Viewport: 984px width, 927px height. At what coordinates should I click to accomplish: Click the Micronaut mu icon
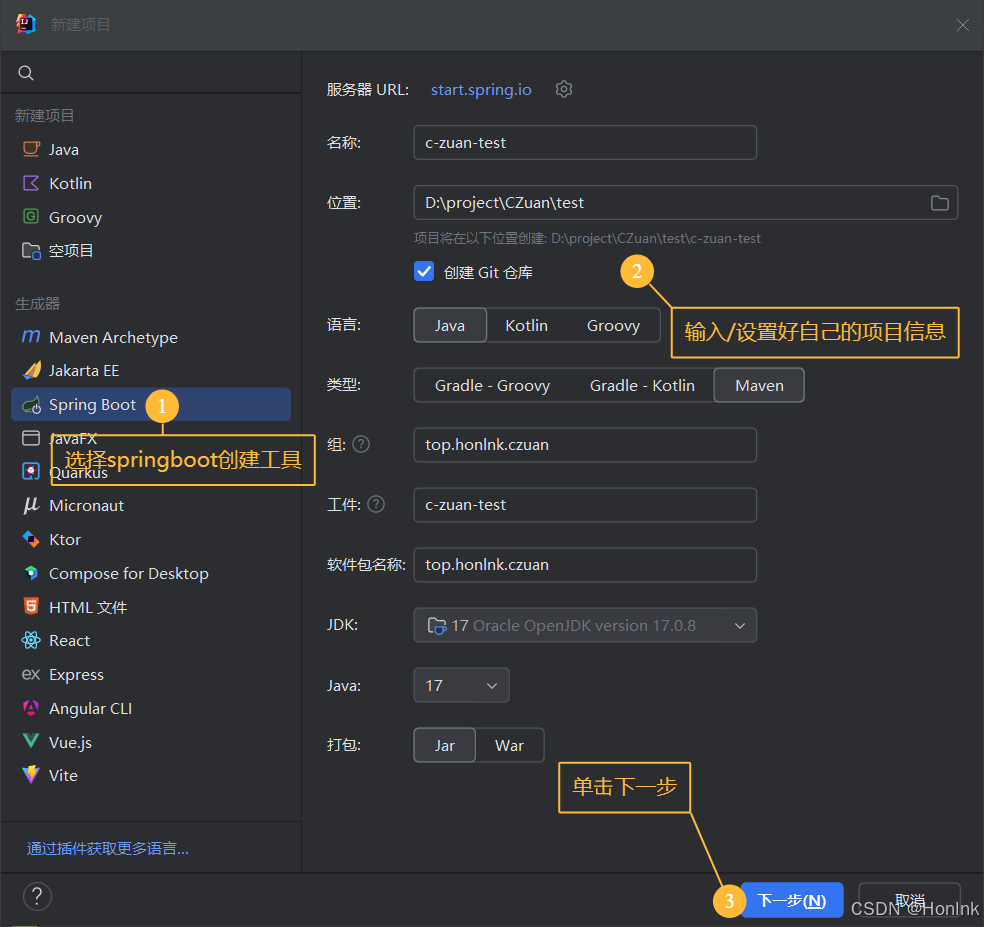pyautogui.click(x=31, y=505)
